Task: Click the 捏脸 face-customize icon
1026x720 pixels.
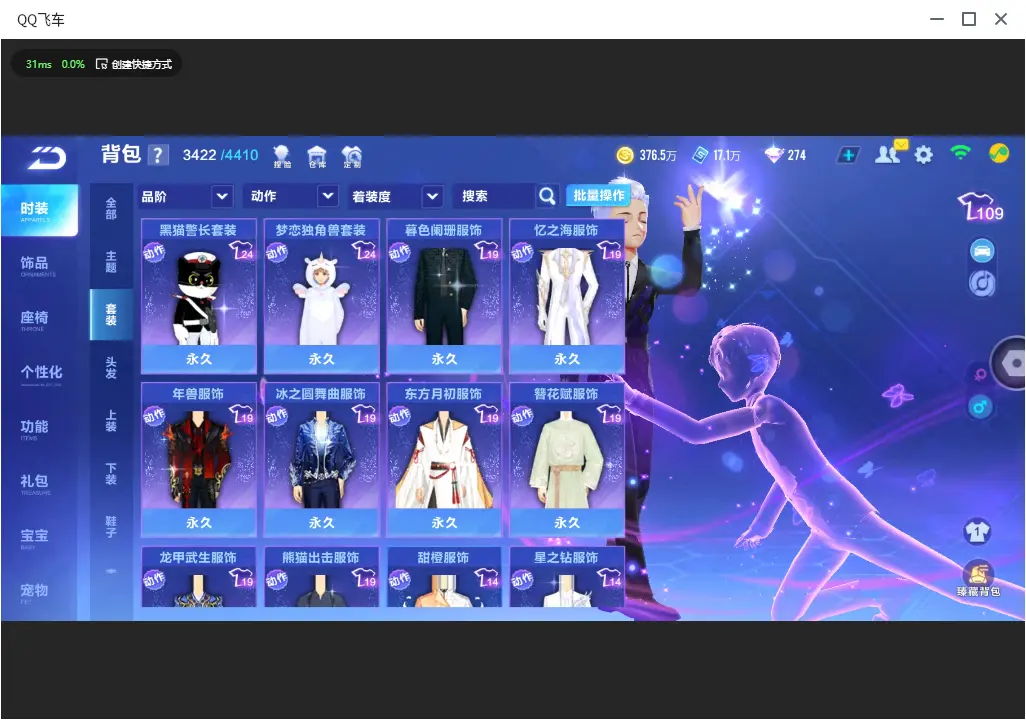Action: 282,156
